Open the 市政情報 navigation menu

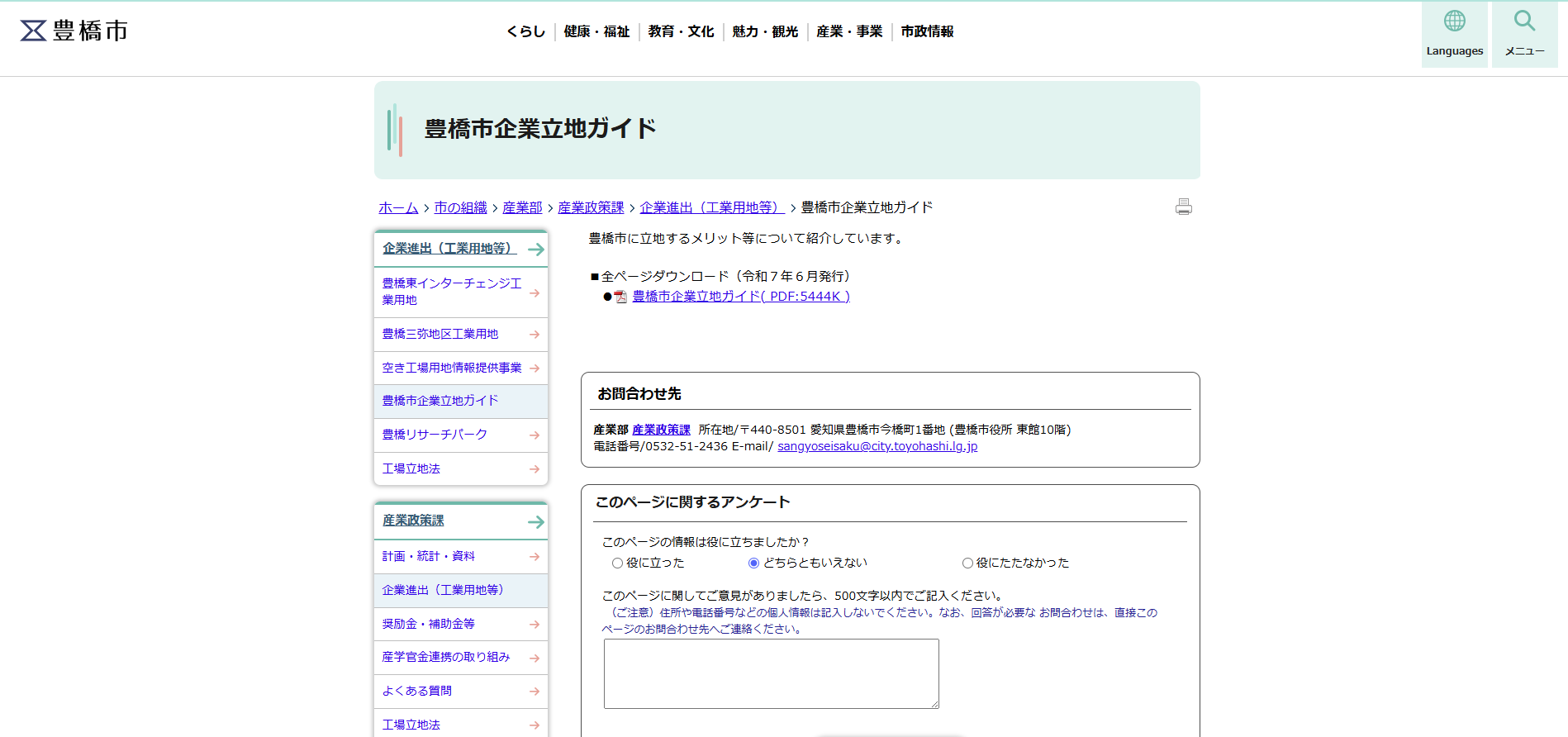pos(927,31)
